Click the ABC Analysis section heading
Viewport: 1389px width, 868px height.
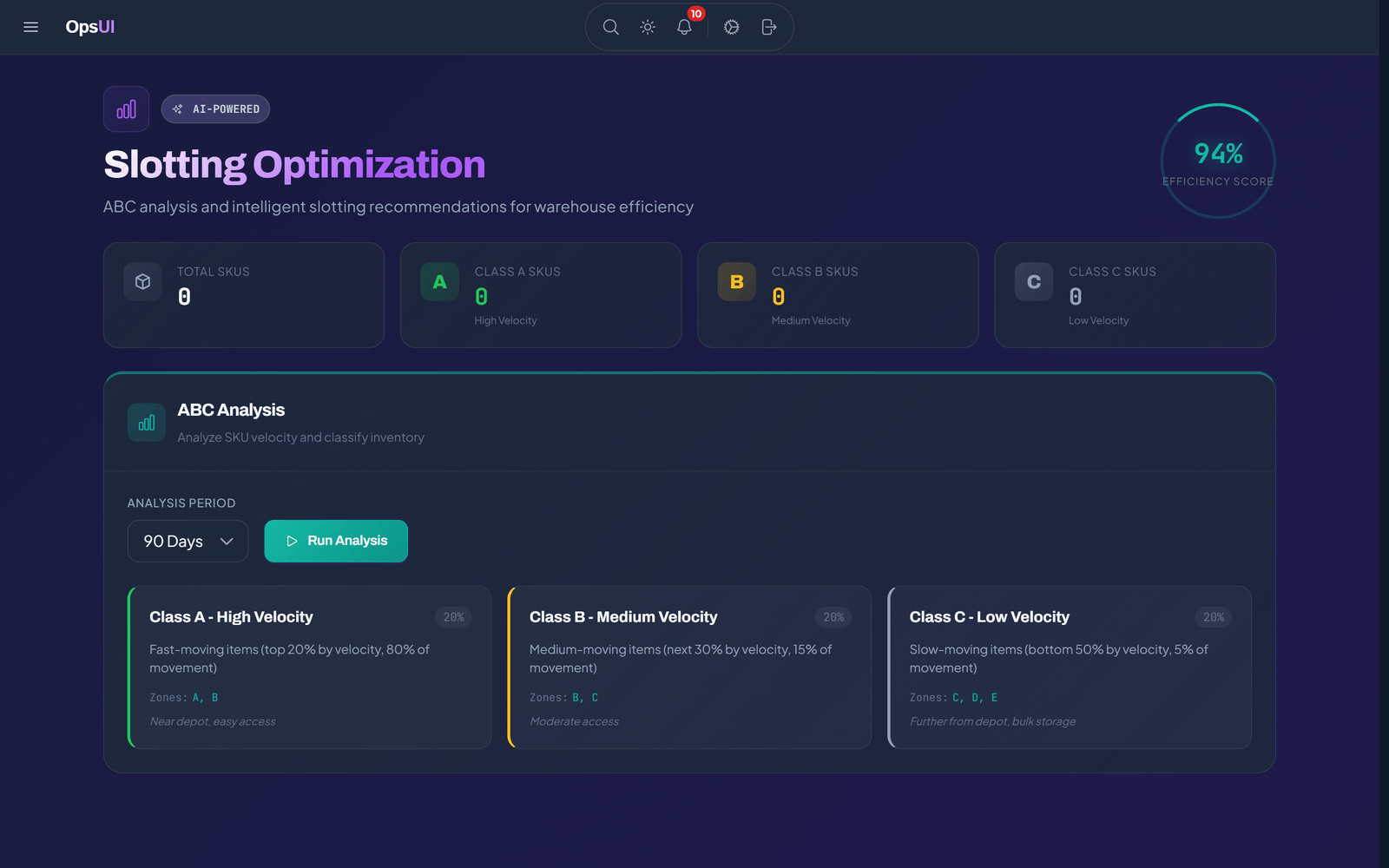click(x=231, y=410)
